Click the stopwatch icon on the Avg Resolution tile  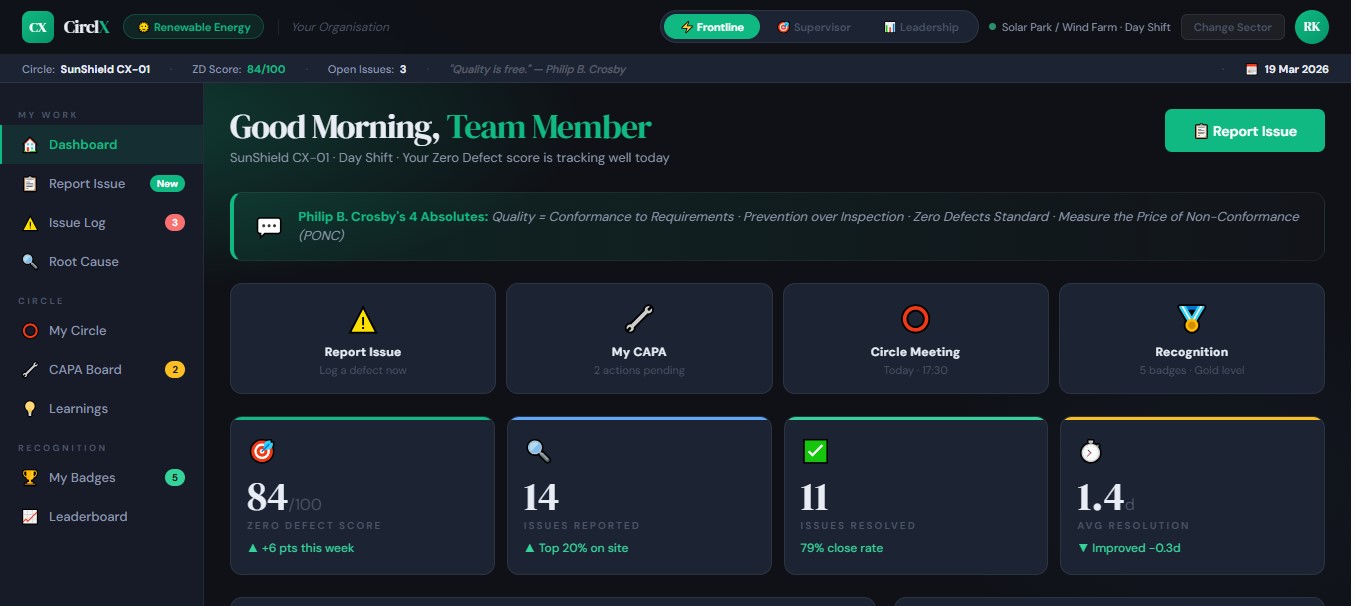(1091, 452)
